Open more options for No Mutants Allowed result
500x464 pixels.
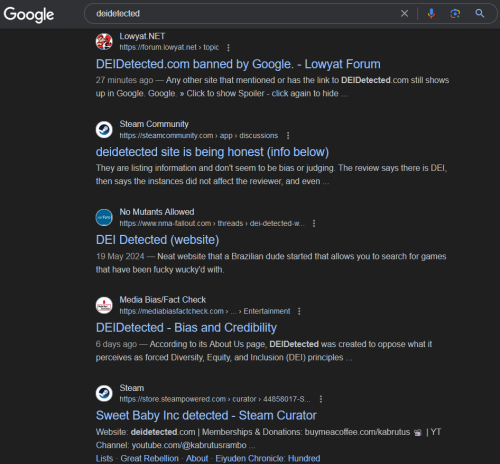(x=314, y=223)
